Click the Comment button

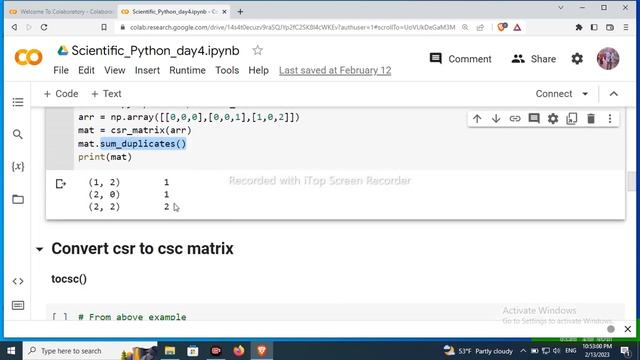[460, 59]
